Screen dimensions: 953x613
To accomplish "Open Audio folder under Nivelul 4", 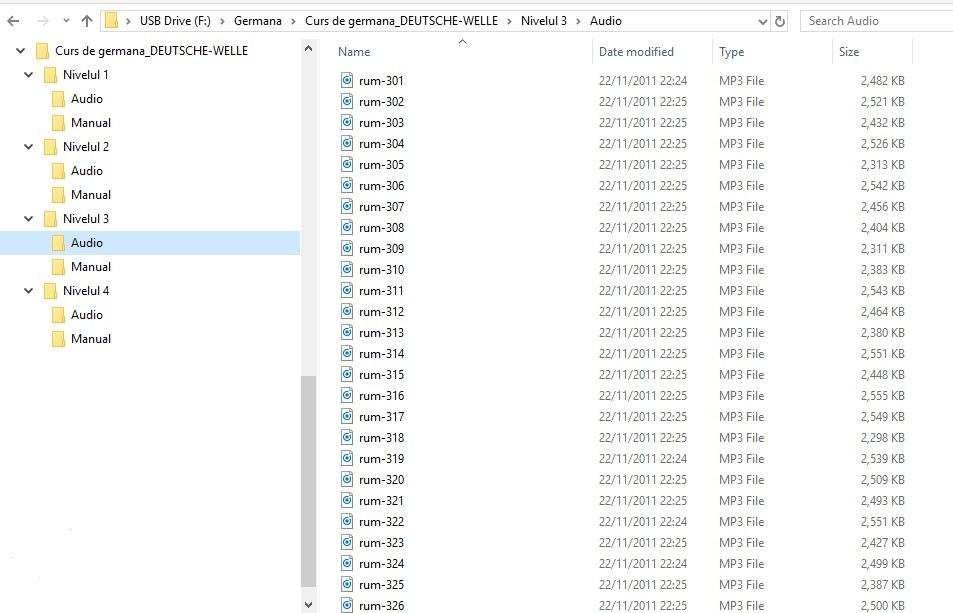I will point(87,315).
